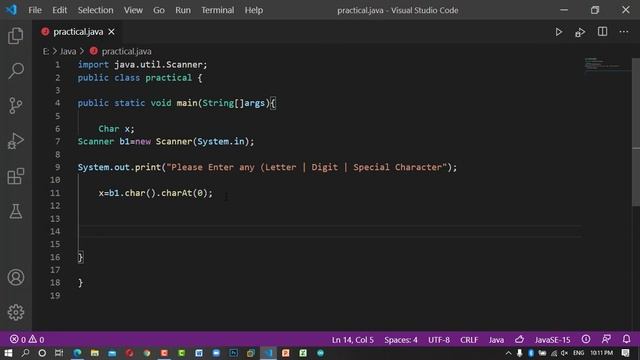Open Task View on taskbar

point(59,353)
